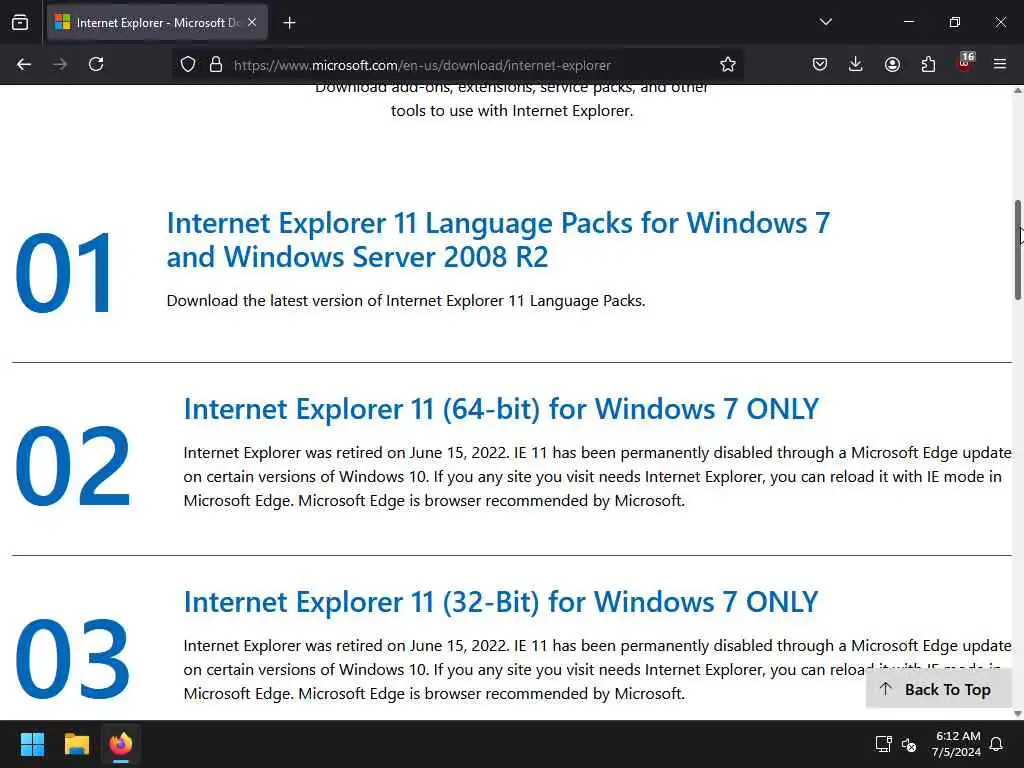Open File Explorer from taskbar
The width and height of the screenshot is (1024, 768).
tap(76, 744)
